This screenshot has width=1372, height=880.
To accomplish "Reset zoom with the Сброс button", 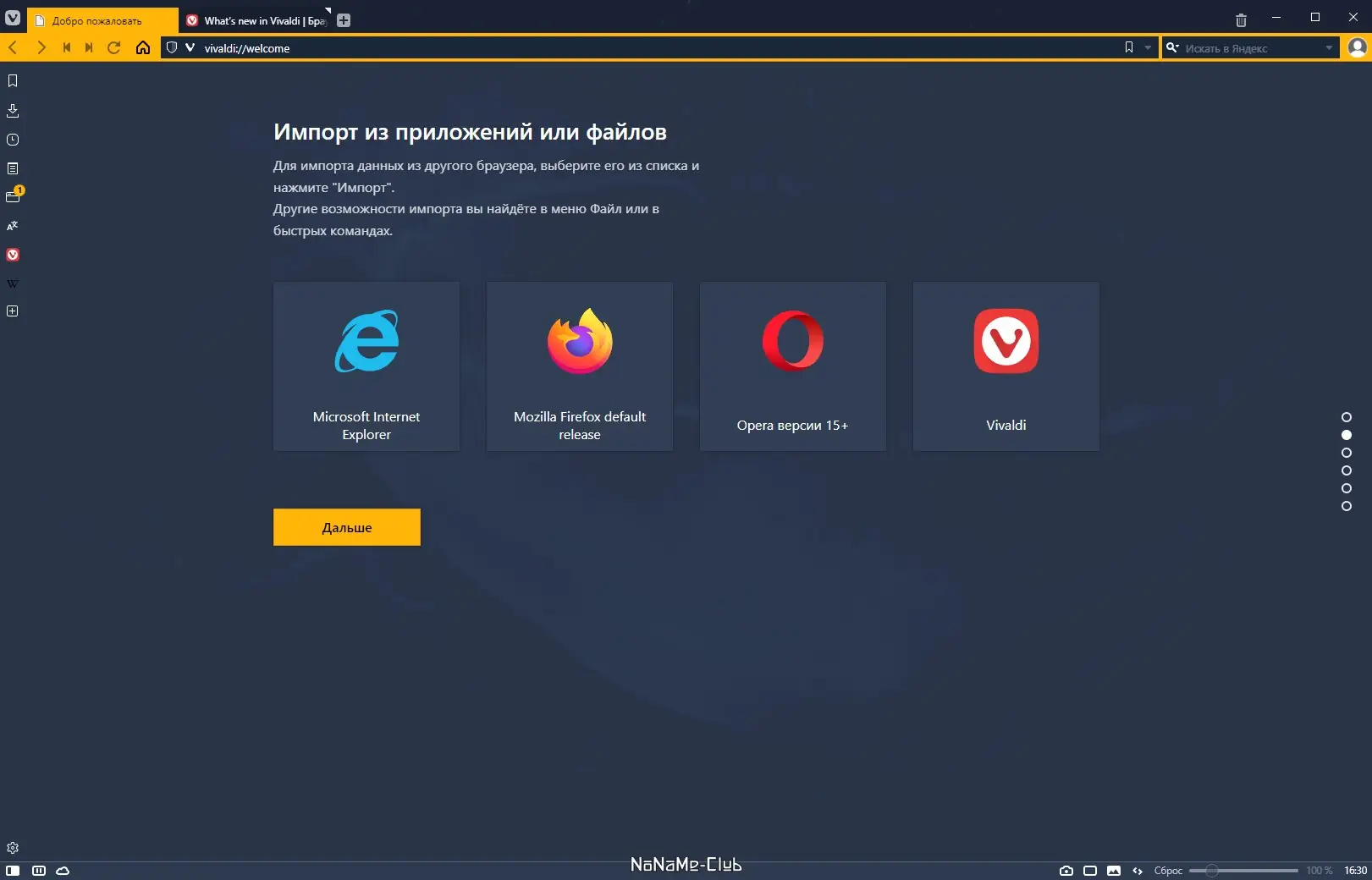I will (x=1168, y=871).
